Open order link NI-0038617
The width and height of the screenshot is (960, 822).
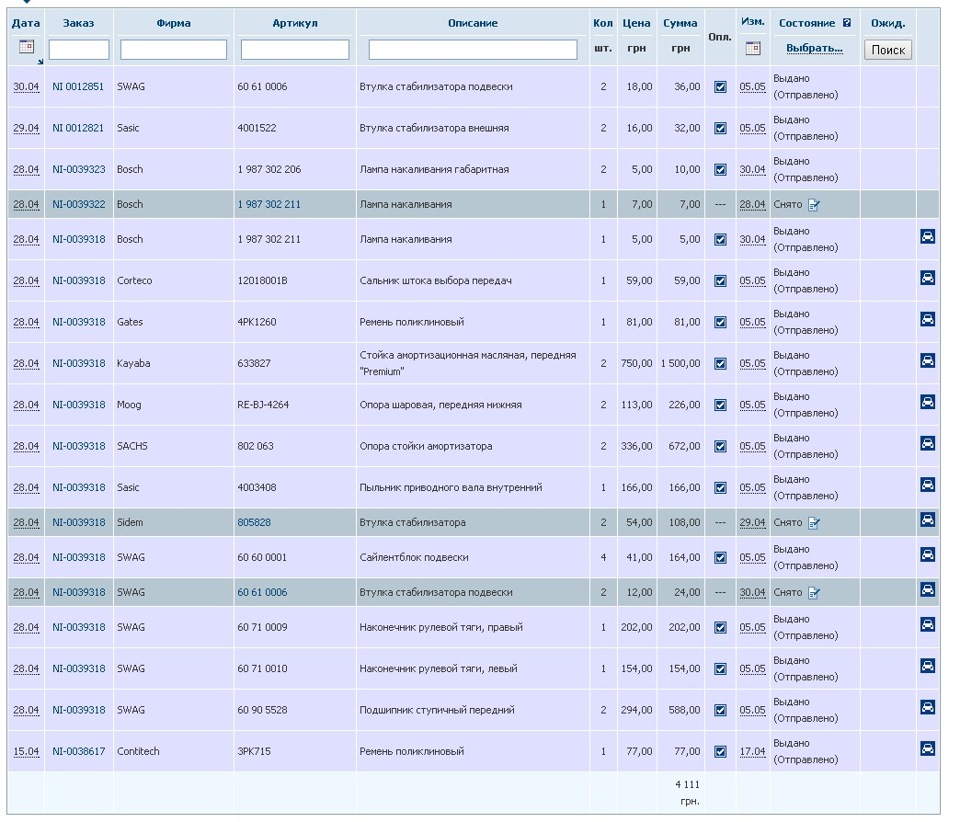pyautogui.click(x=78, y=752)
